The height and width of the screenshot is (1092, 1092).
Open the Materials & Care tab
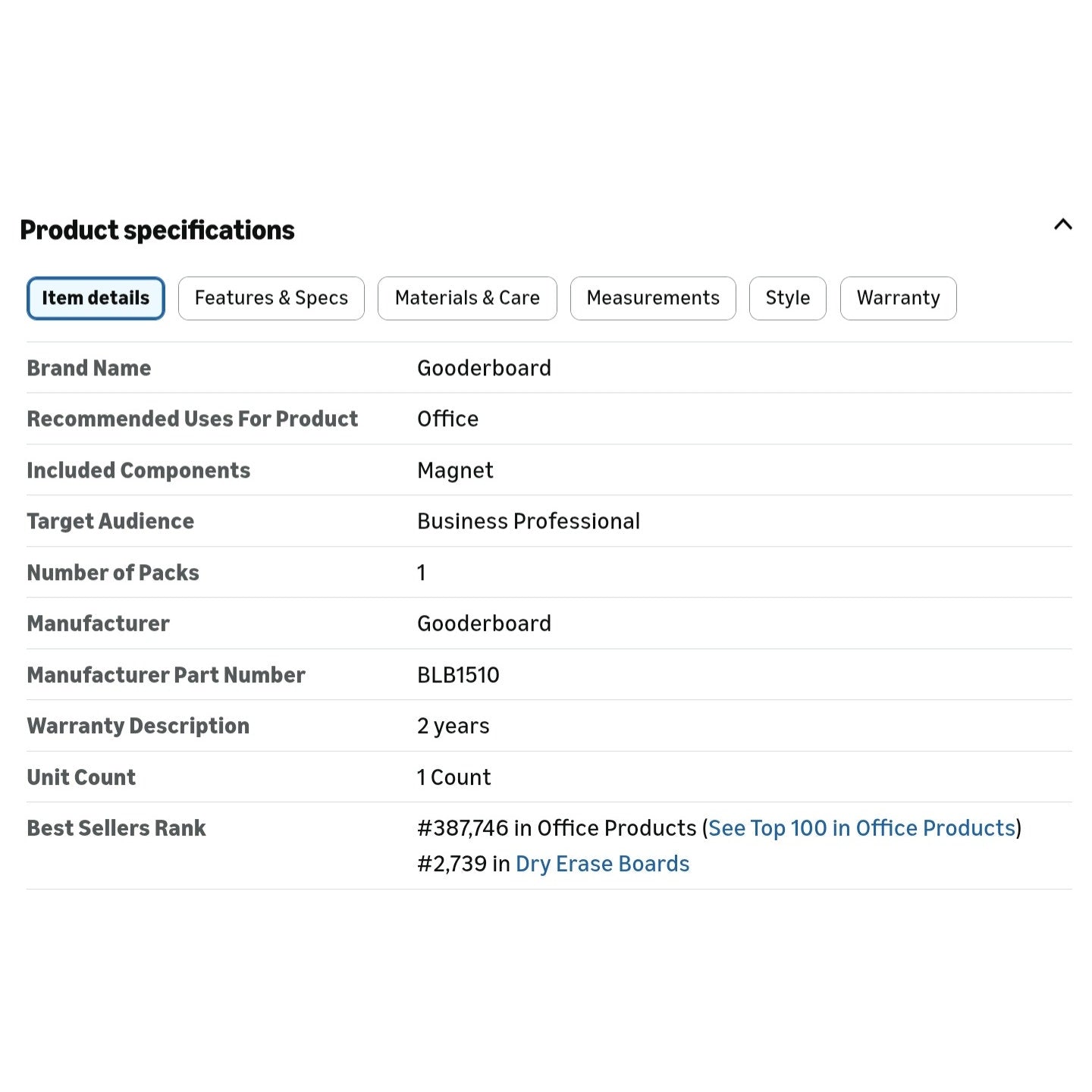467,298
